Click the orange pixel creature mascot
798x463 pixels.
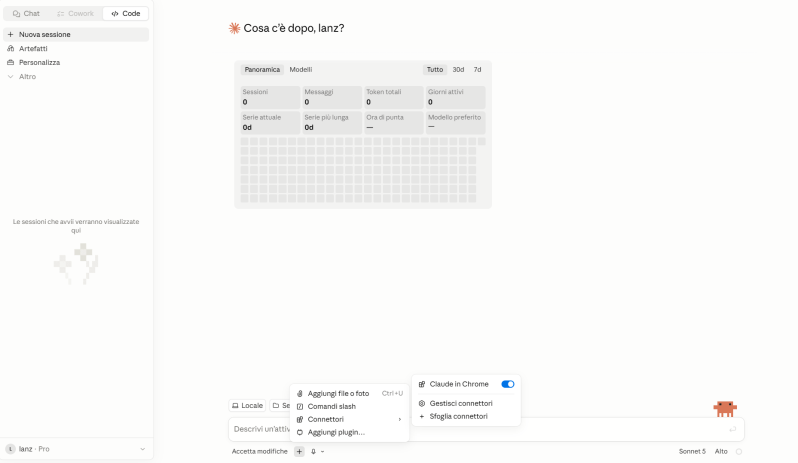pyautogui.click(x=725, y=409)
